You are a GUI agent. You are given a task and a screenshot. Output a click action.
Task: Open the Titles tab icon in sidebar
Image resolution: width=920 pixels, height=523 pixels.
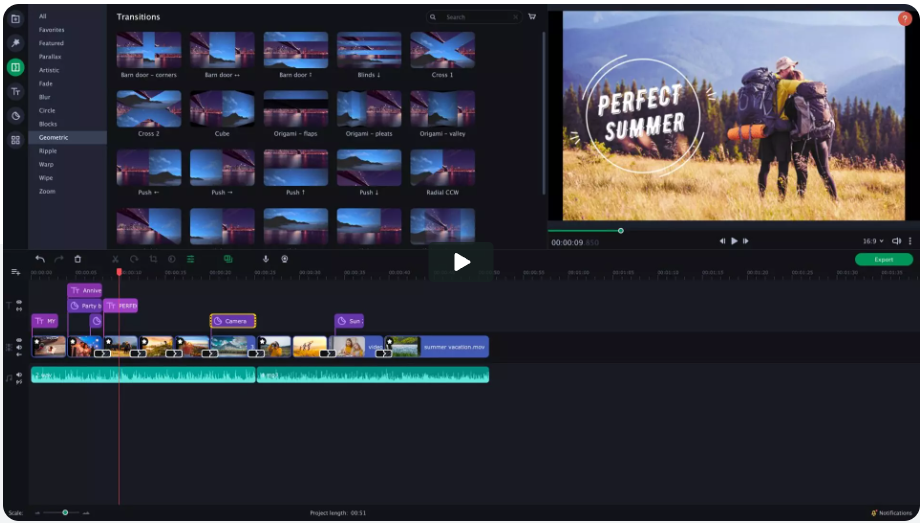click(x=15, y=92)
